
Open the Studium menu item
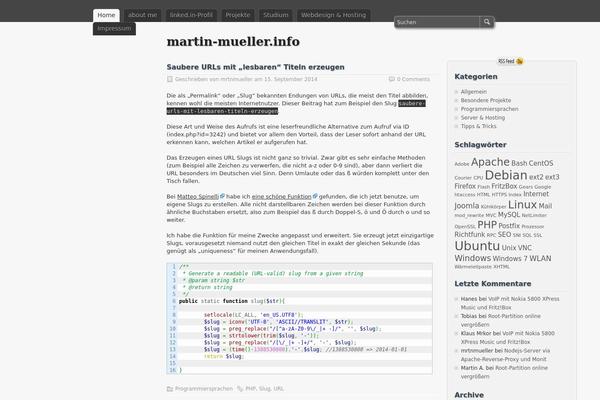pyautogui.click(x=276, y=15)
